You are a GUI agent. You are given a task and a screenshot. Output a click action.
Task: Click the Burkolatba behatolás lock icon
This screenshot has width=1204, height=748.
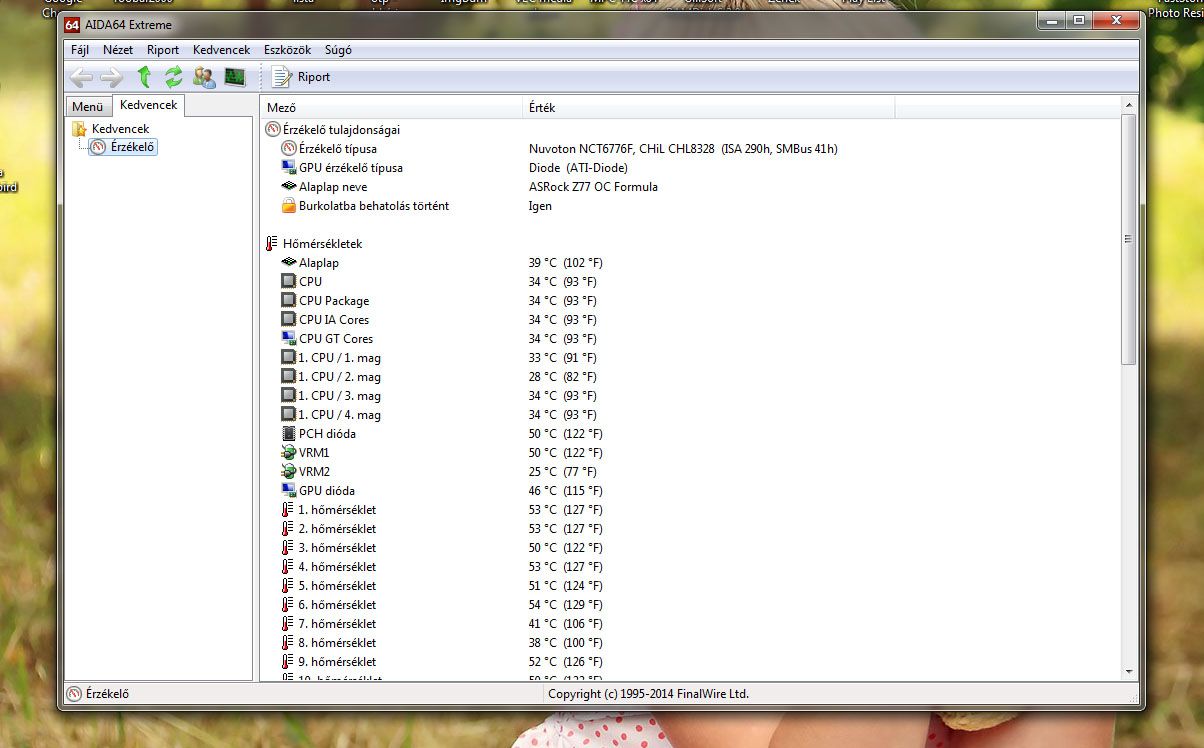(289, 205)
